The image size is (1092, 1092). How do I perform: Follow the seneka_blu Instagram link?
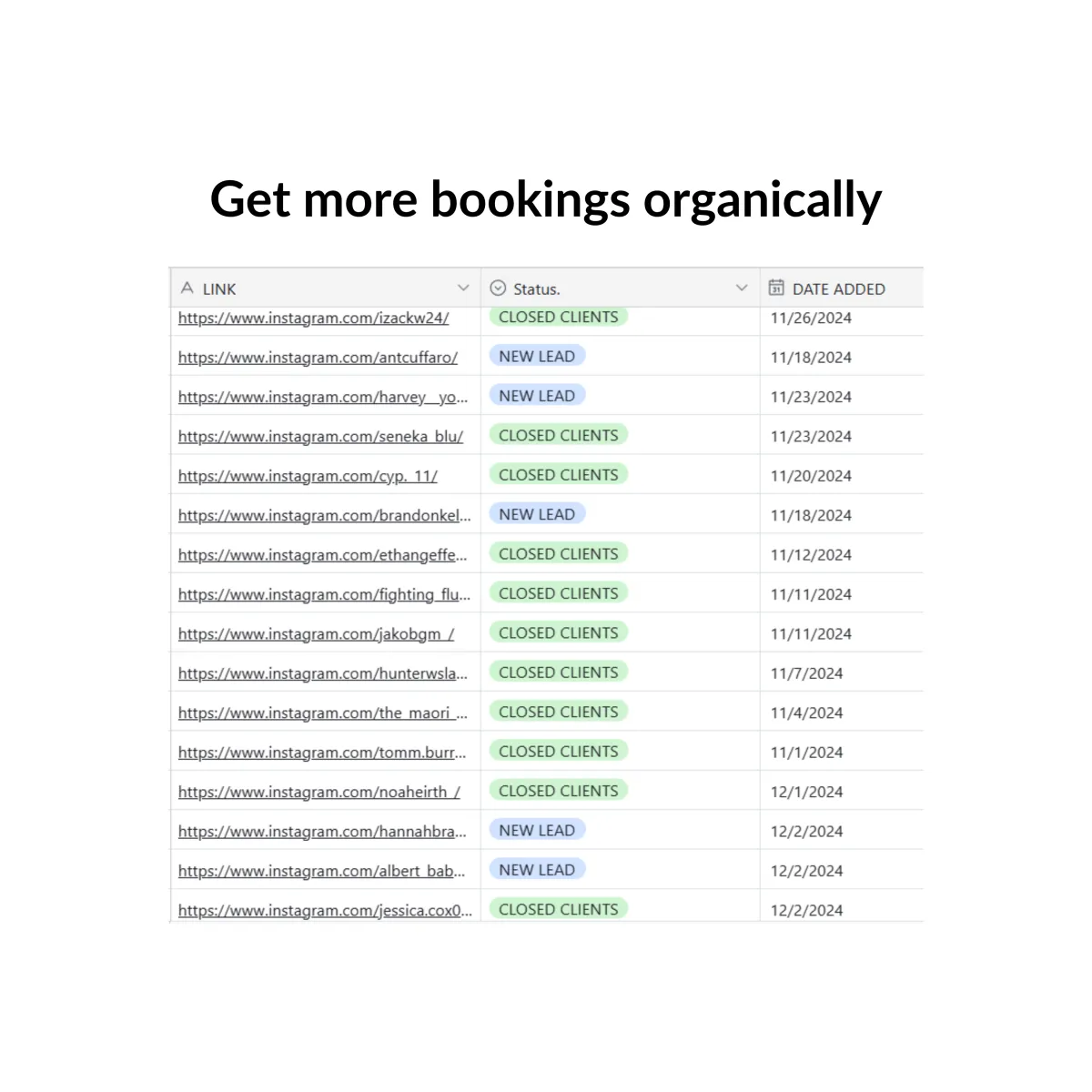320,437
